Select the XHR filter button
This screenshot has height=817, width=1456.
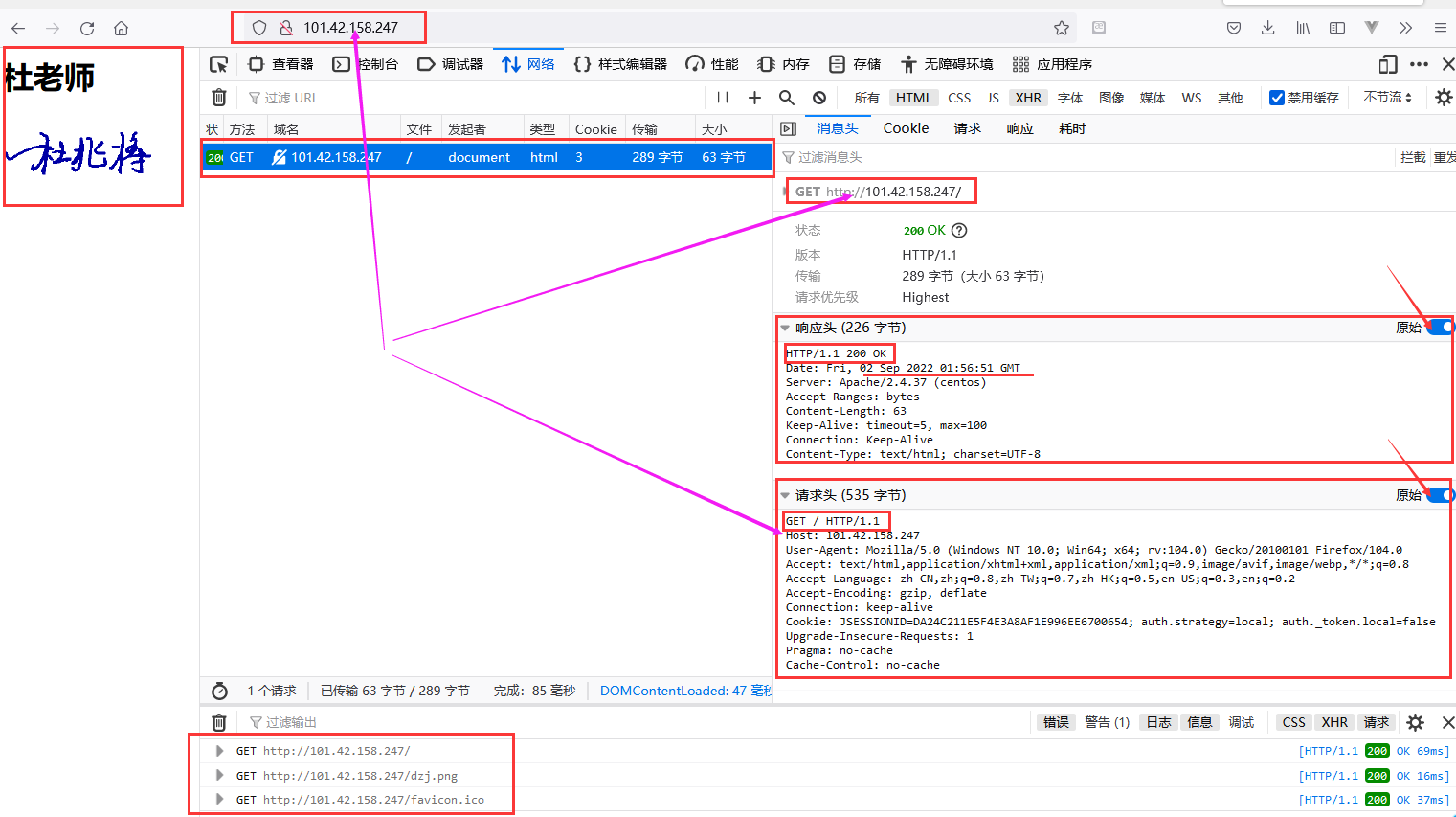coord(1028,98)
